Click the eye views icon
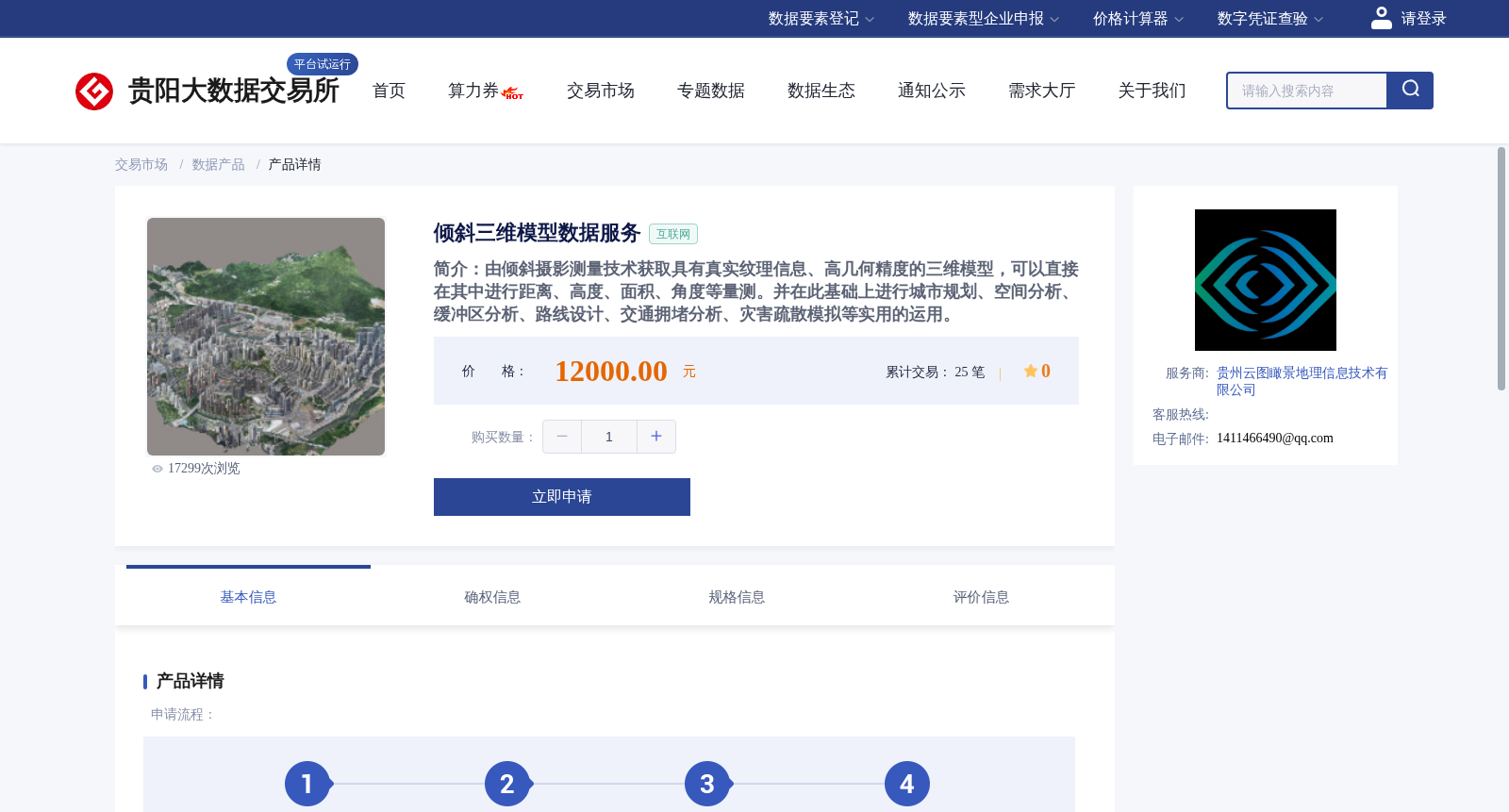Screen dimensions: 1509x812 point(158,469)
